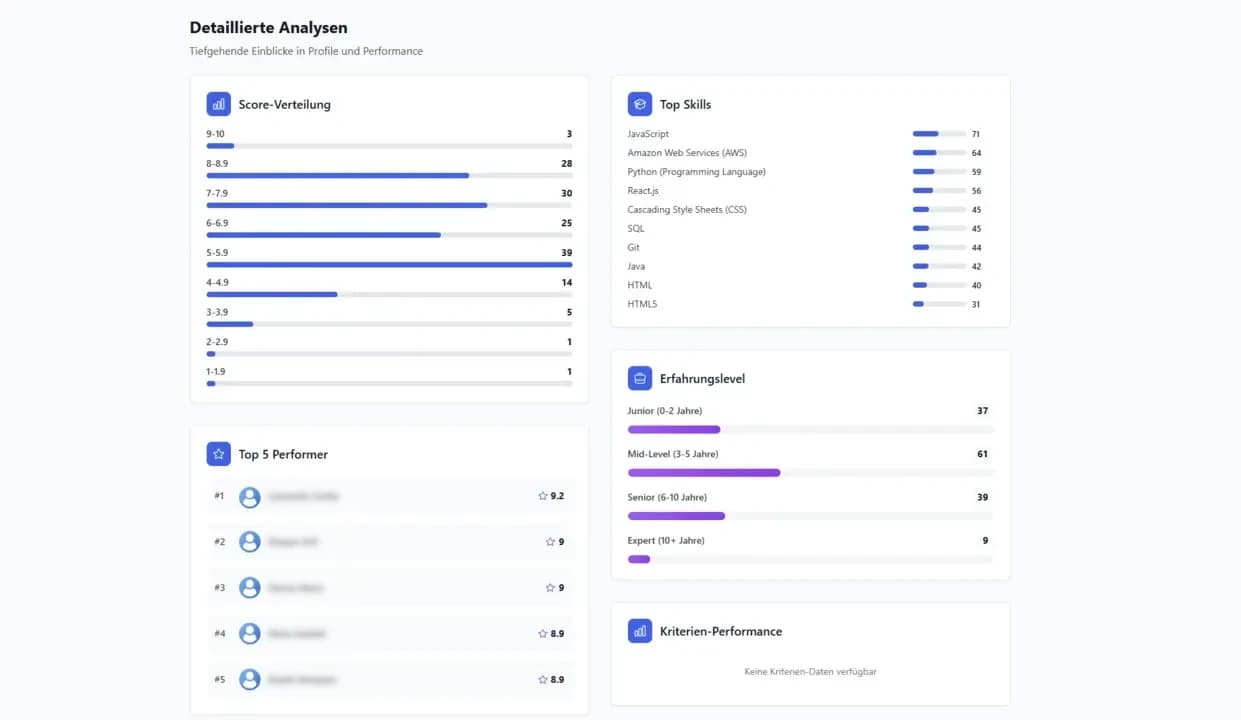Click the 1-1.9 score range bar

click(389, 383)
